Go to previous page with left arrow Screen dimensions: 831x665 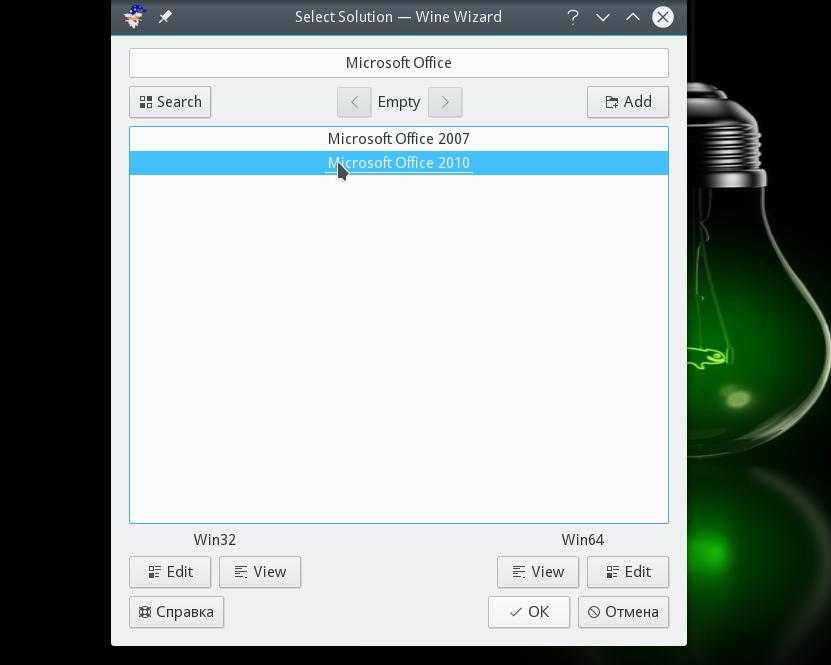coord(354,102)
